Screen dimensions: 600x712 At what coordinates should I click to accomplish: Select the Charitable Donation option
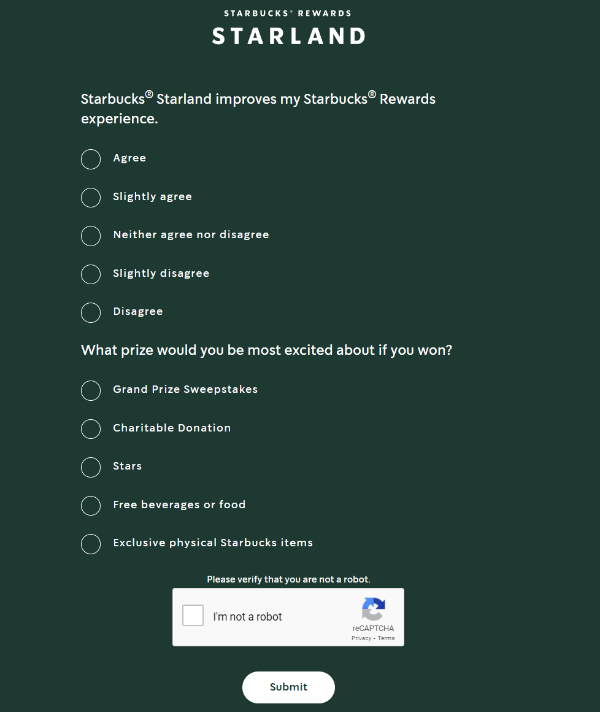[x=91, y=428]
